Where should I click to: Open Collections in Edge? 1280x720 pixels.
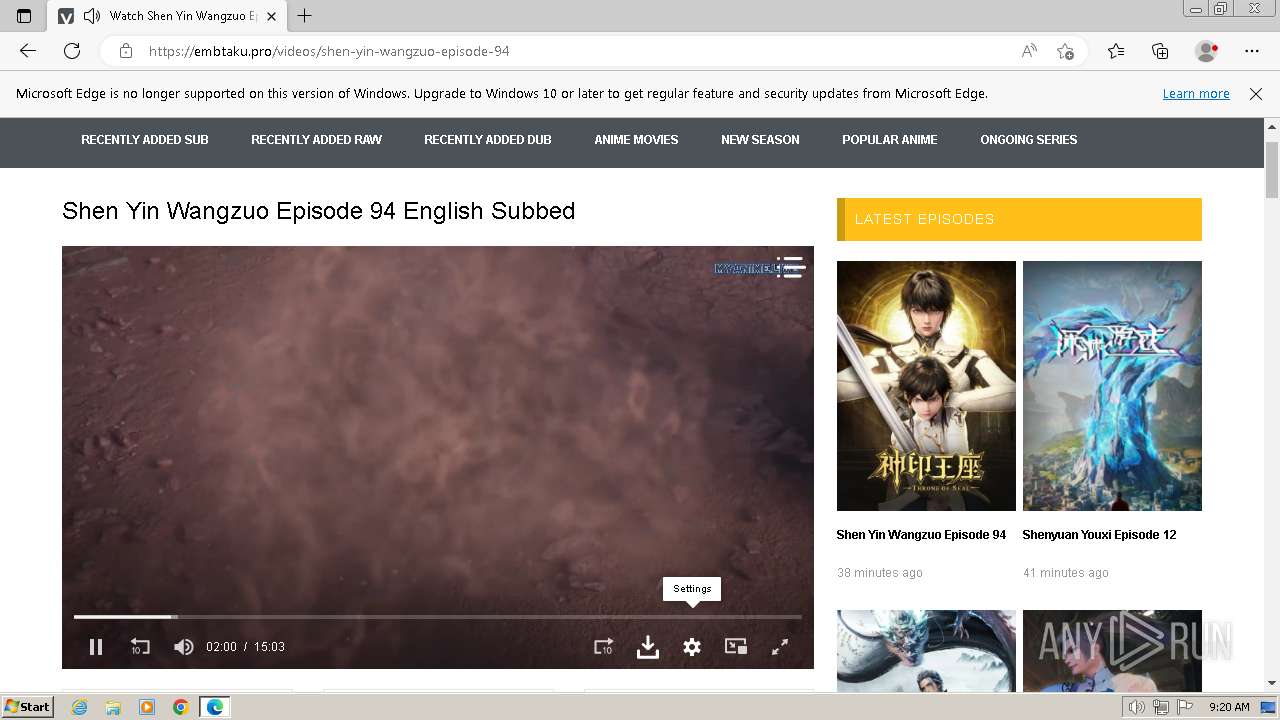click(1160, 51)
